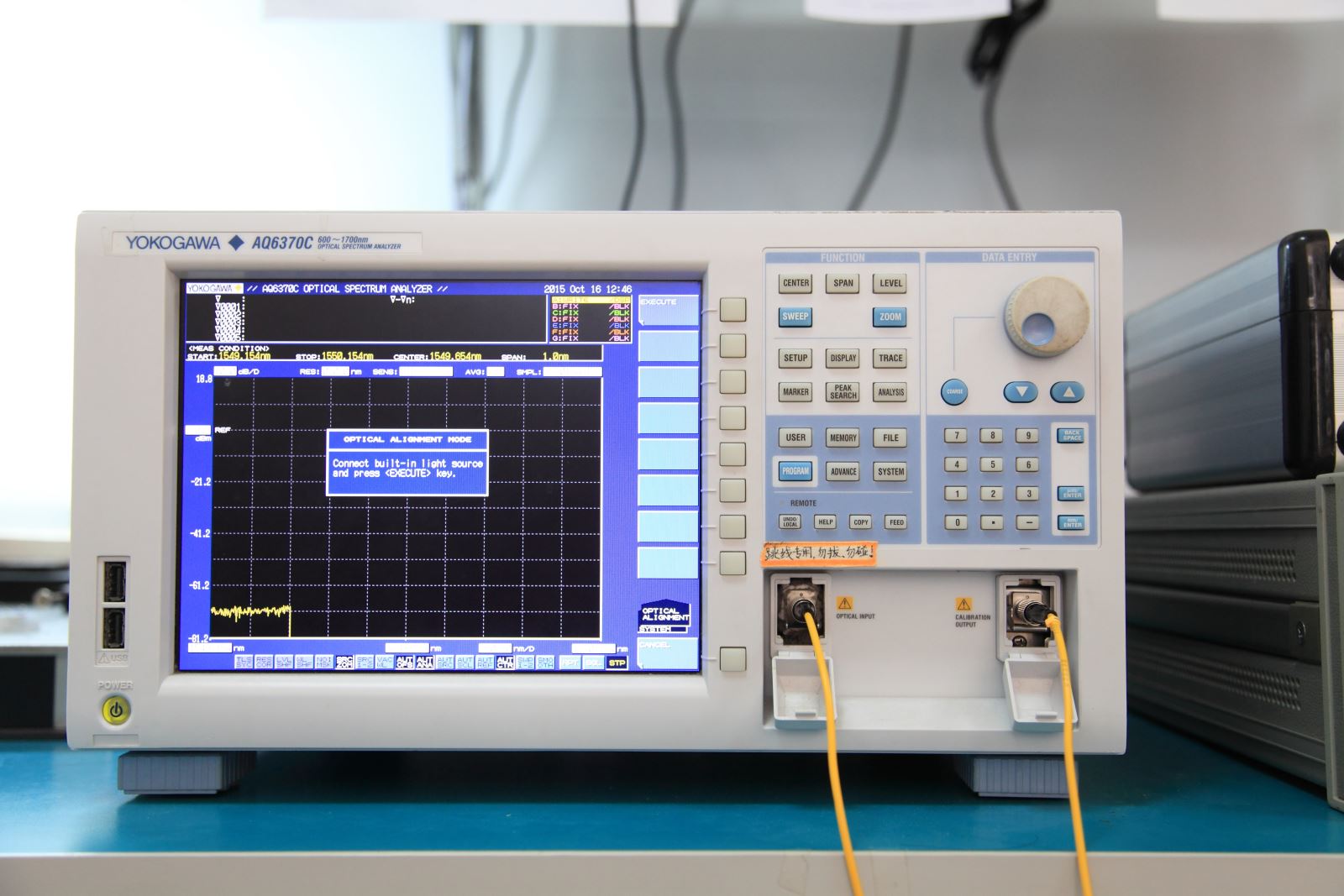
Task: Tap numeric key 7
Action: click(956, 435)
